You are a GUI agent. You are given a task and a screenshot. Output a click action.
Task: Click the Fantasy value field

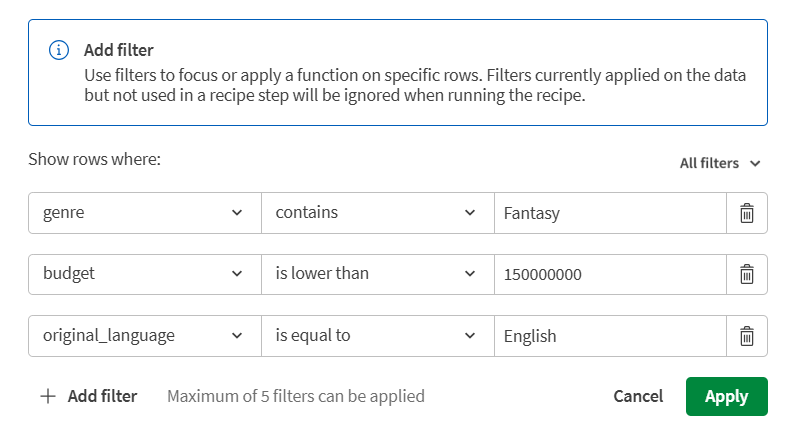tap(609, 213)
